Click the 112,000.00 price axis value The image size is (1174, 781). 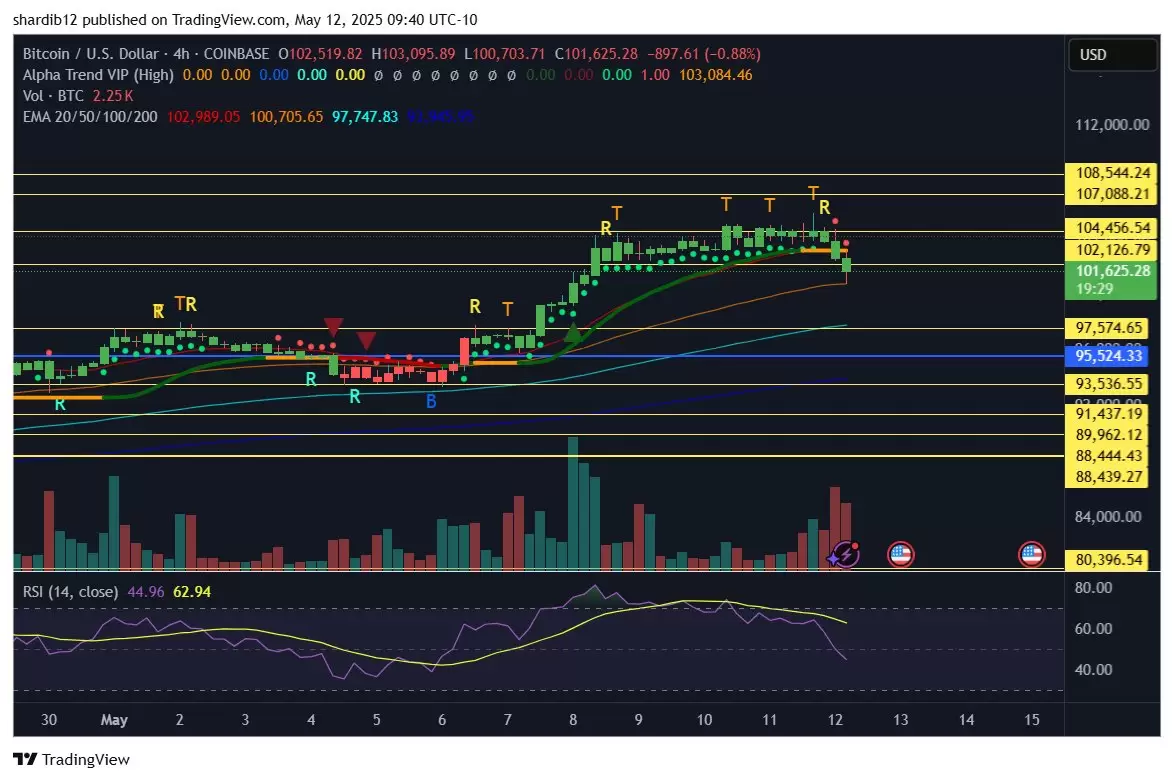pyautogui.click(x=1112, y=125)
